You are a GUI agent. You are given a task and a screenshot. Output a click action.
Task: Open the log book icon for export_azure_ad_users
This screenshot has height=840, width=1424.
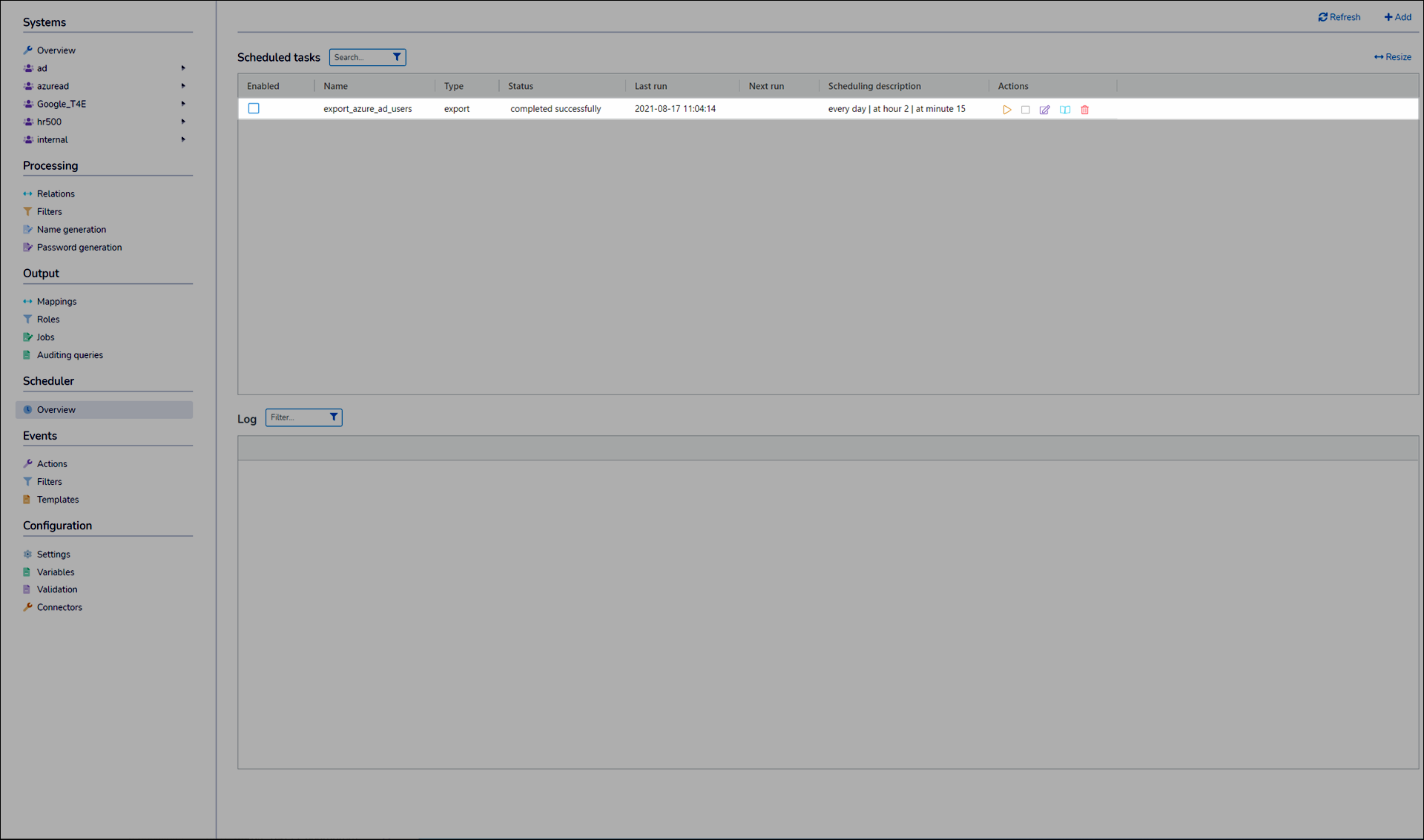[x=1065, y=110]
